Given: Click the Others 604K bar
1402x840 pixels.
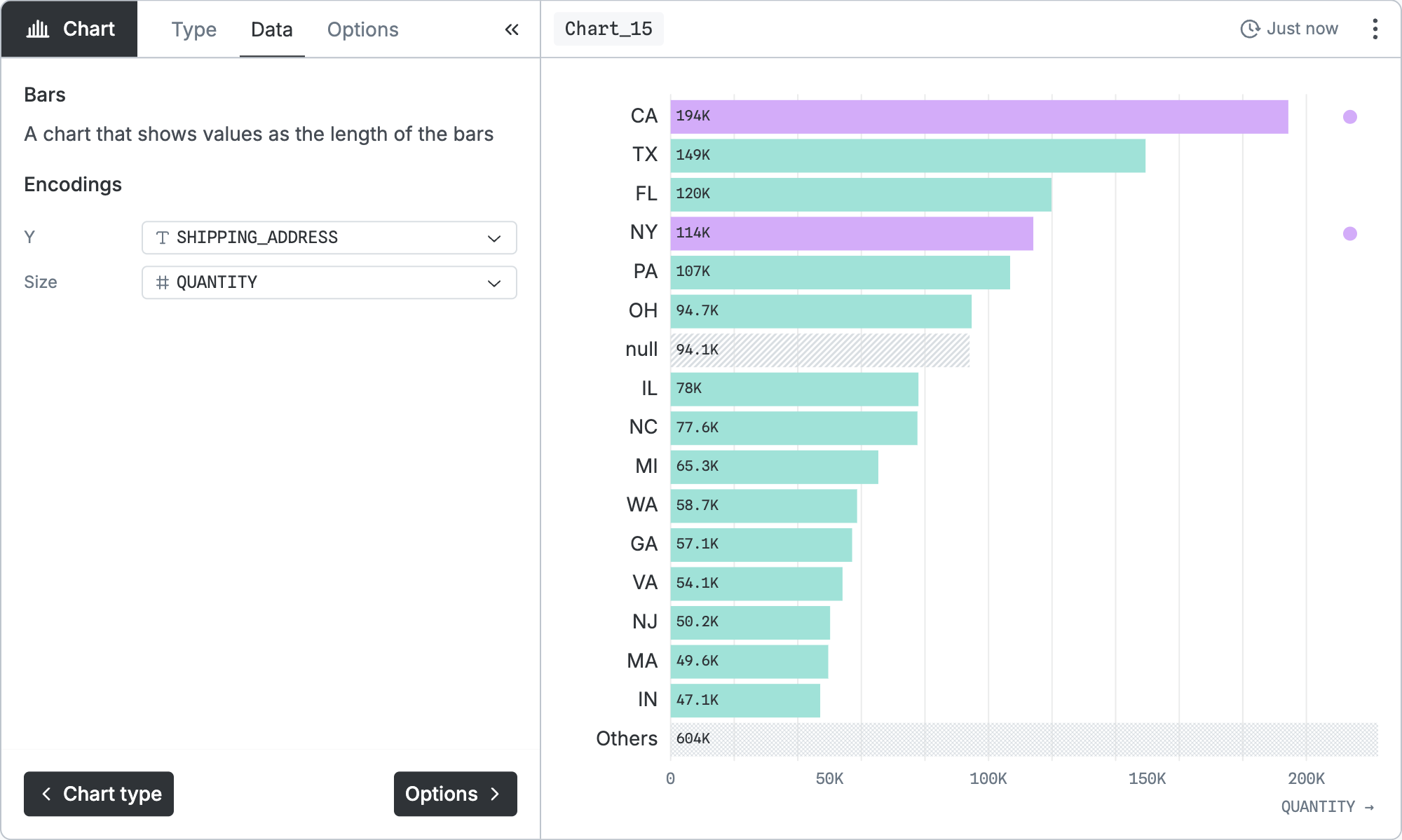Looking at the screenshot, I should pyautogui.click(x=1023, y=739).
